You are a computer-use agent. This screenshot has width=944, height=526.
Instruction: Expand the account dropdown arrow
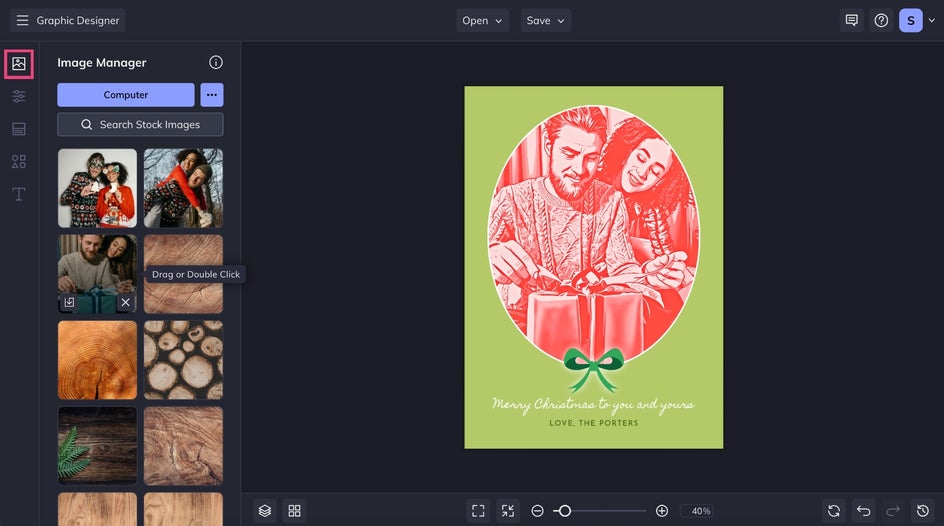point(931,20)
